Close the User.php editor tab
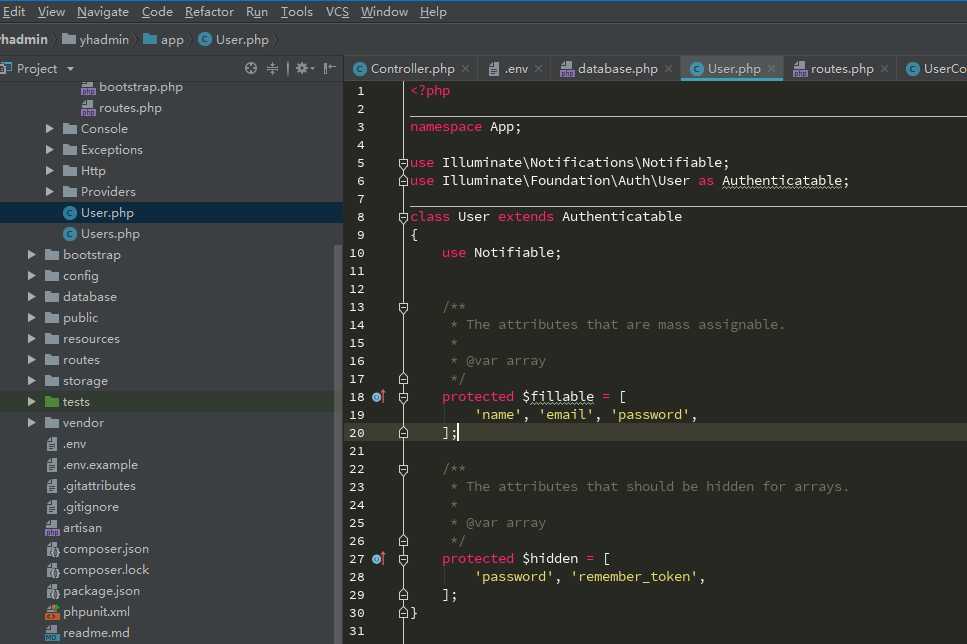 pos(772,68)
